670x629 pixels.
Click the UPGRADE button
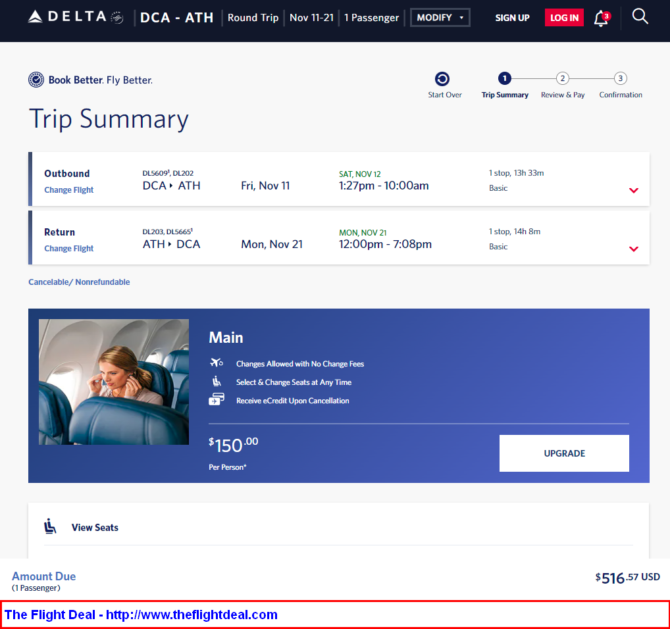564,453
